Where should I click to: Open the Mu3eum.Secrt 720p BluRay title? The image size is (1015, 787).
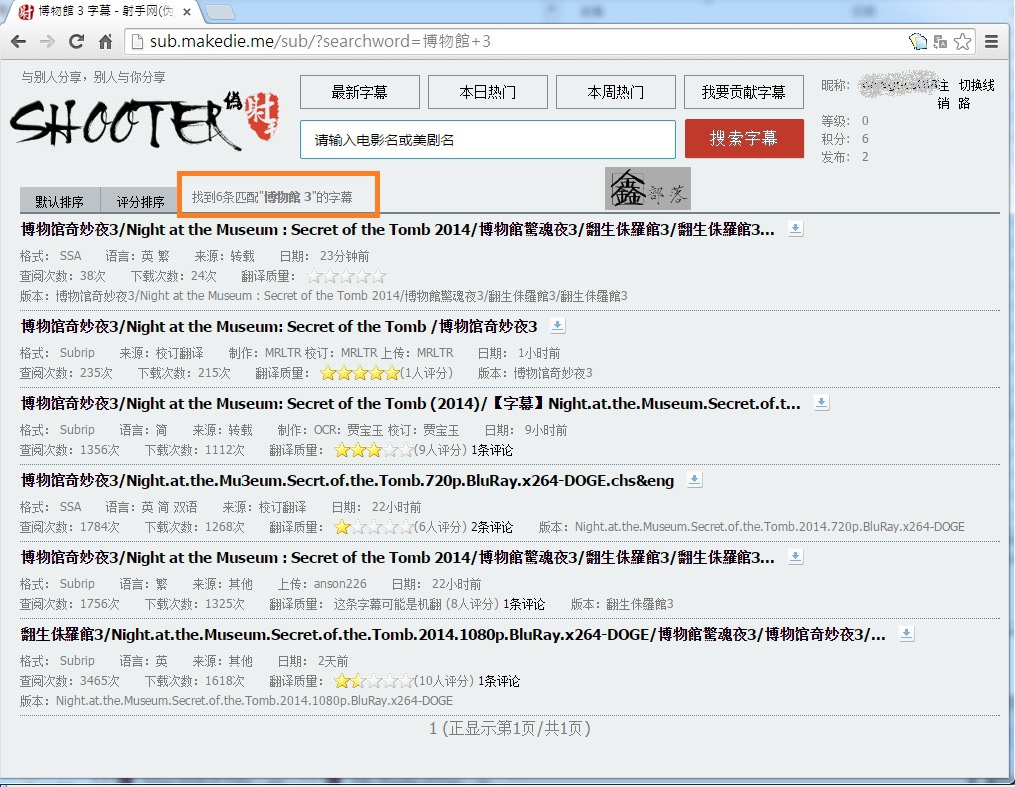tap(348, 480)
